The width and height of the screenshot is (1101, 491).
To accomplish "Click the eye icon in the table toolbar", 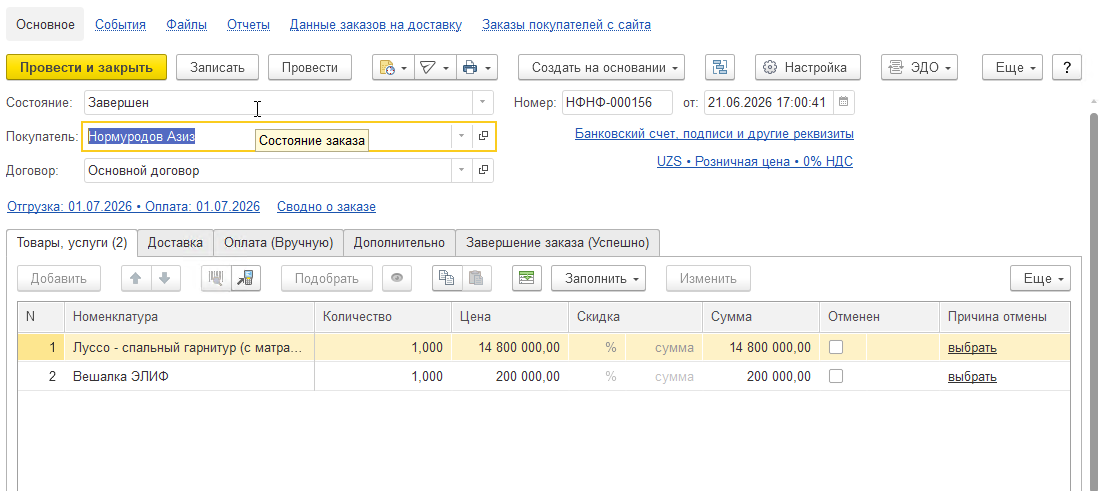I will (397, 278).
